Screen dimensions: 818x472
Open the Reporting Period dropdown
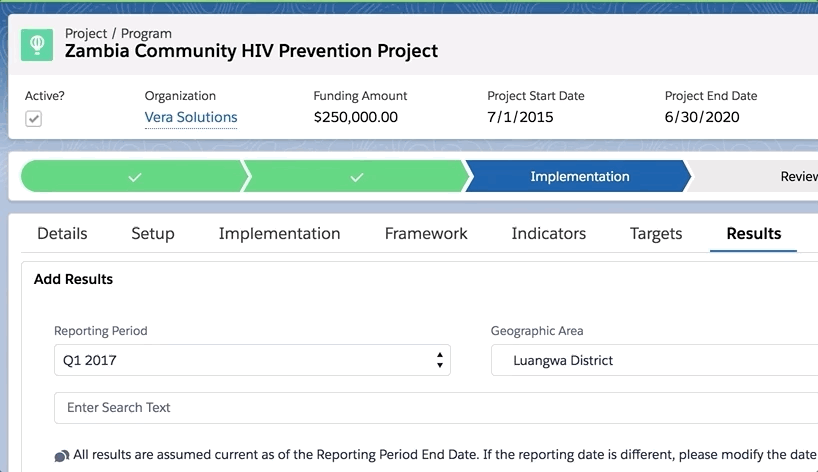pyautogui.click(x=252, y=360)
